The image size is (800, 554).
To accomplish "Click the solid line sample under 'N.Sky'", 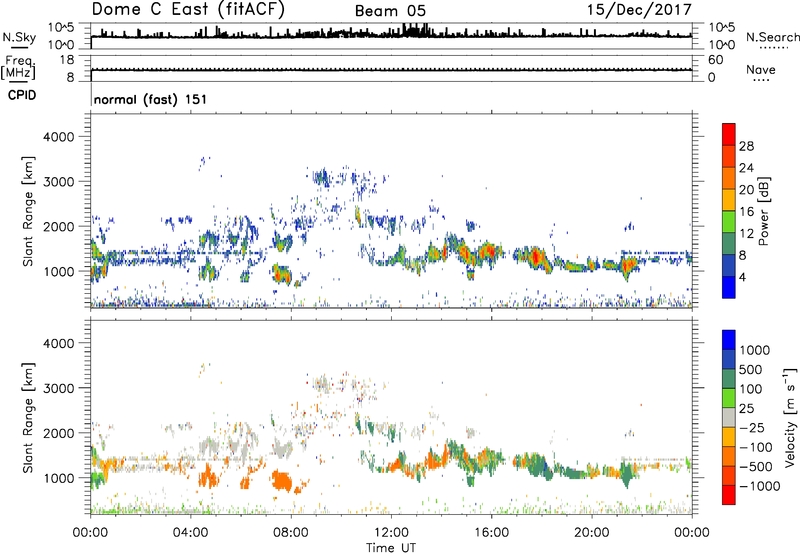I will pyautogui.click(x=19, y=47).
